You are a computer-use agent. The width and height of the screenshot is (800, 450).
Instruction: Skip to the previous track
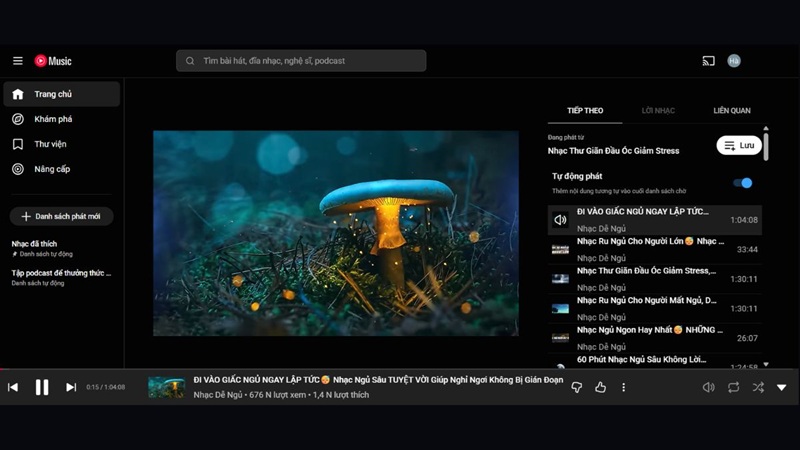(x=13, y=387)
